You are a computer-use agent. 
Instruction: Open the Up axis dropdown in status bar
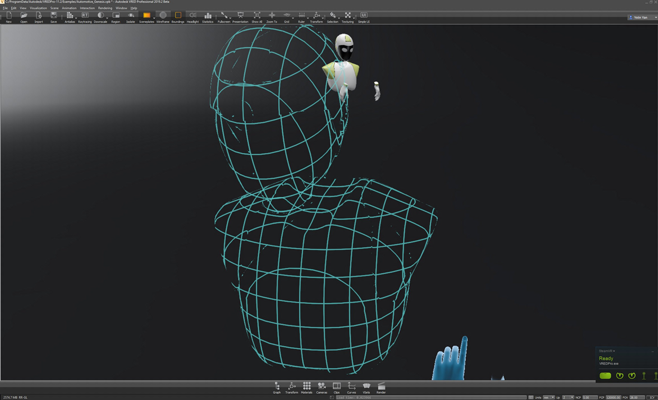click(568, 397)
